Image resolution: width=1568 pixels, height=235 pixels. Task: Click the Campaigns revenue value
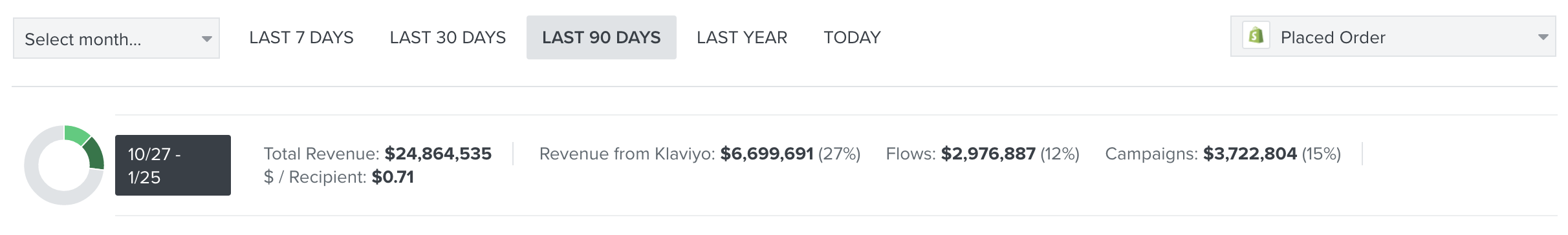tap(1250, 154)
